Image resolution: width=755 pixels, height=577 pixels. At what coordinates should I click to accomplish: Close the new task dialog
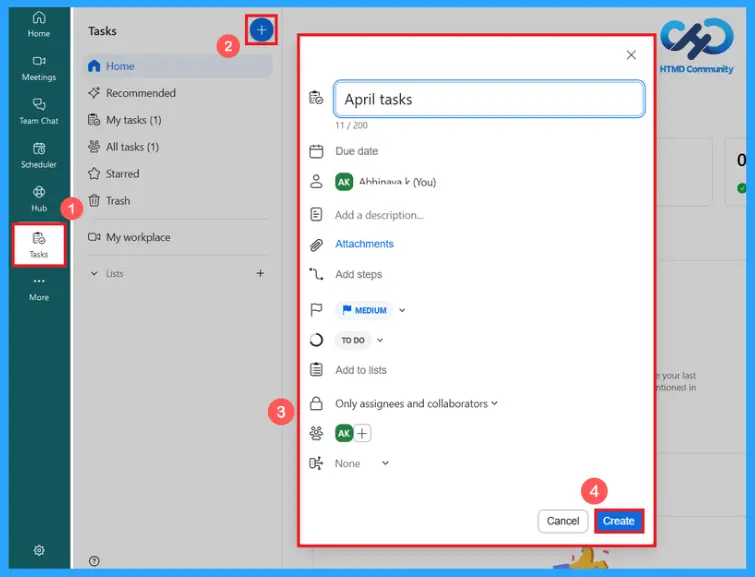point(631,55)
